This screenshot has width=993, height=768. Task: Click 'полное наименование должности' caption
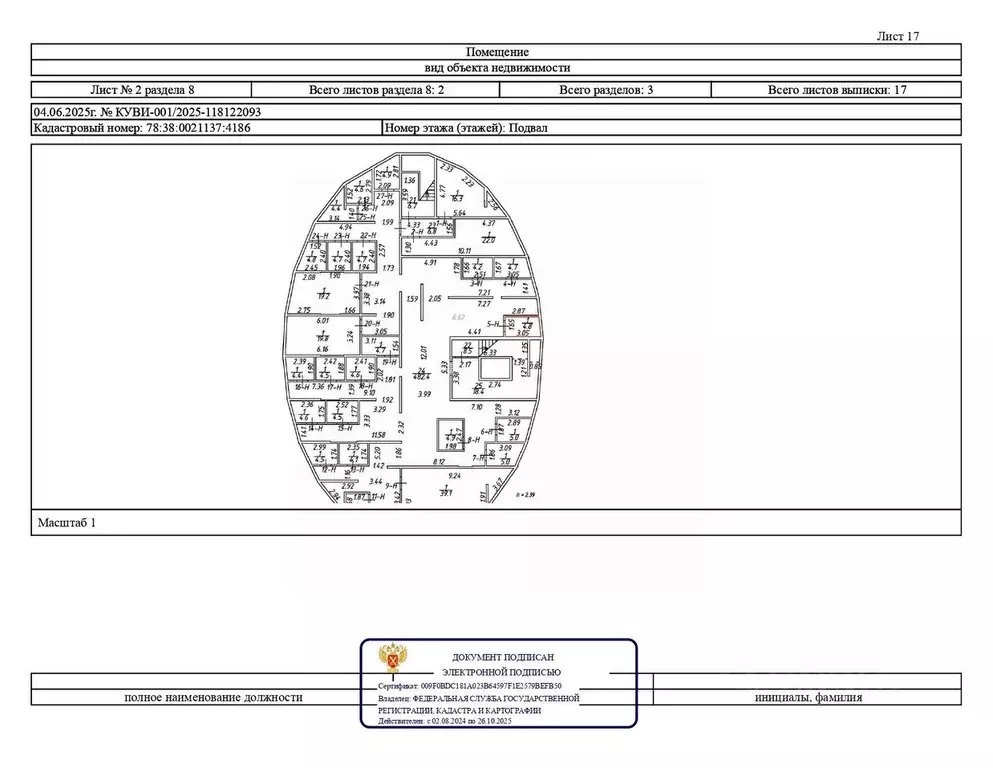(213, 698)
